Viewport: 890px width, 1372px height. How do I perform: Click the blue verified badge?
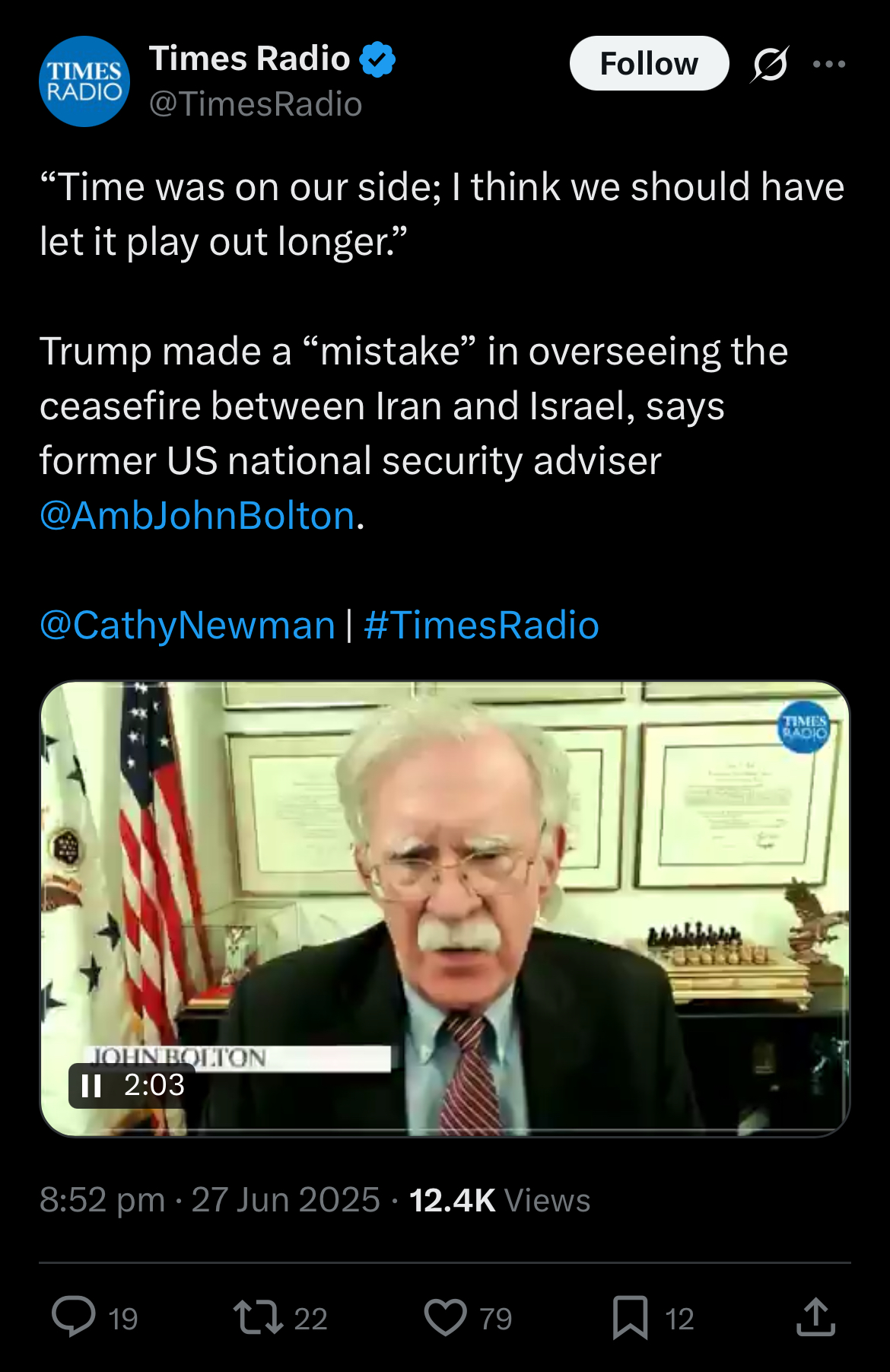(377, 59)
